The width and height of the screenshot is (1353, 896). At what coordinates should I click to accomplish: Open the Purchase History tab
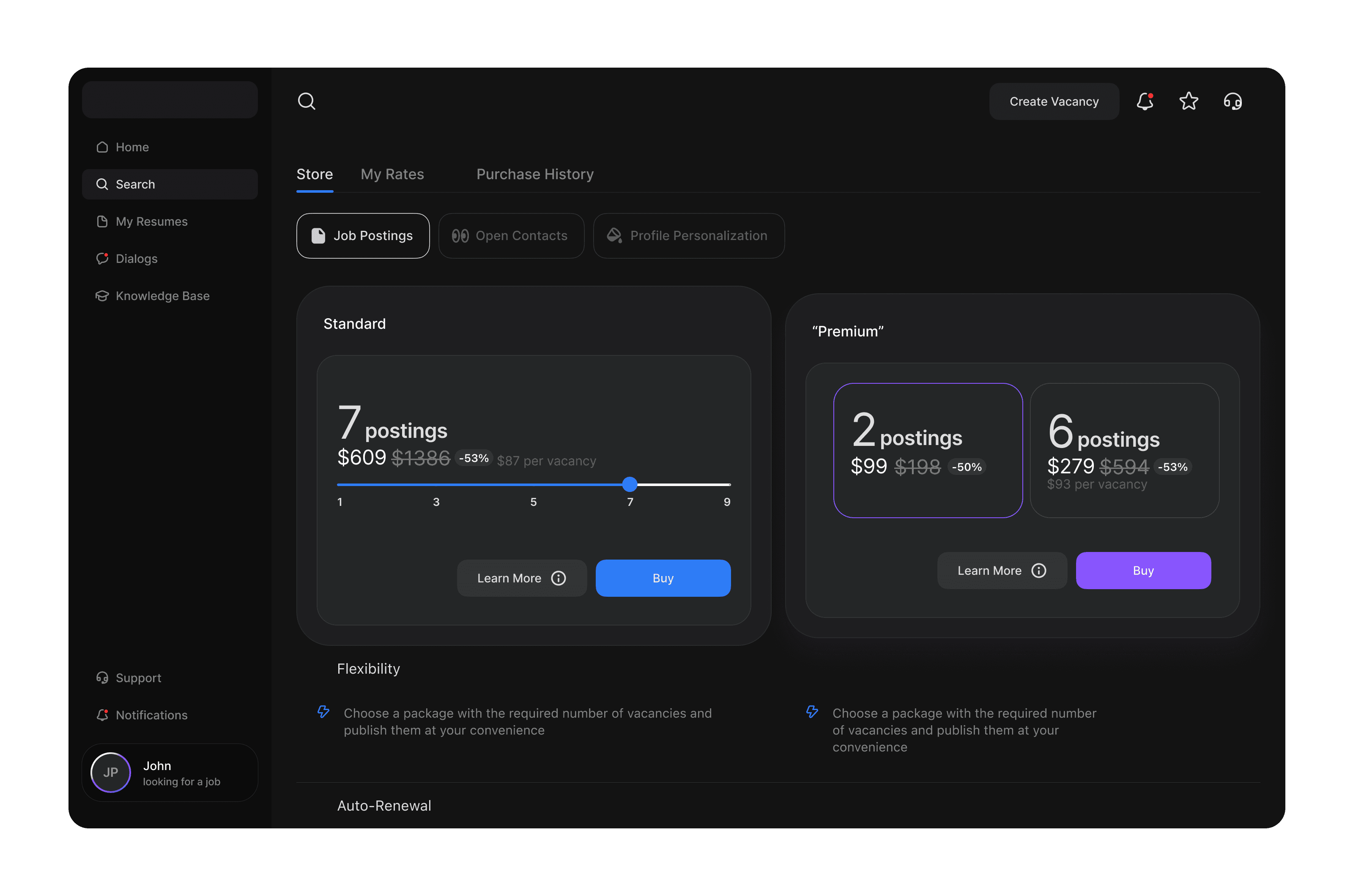[x=535, y=174]
